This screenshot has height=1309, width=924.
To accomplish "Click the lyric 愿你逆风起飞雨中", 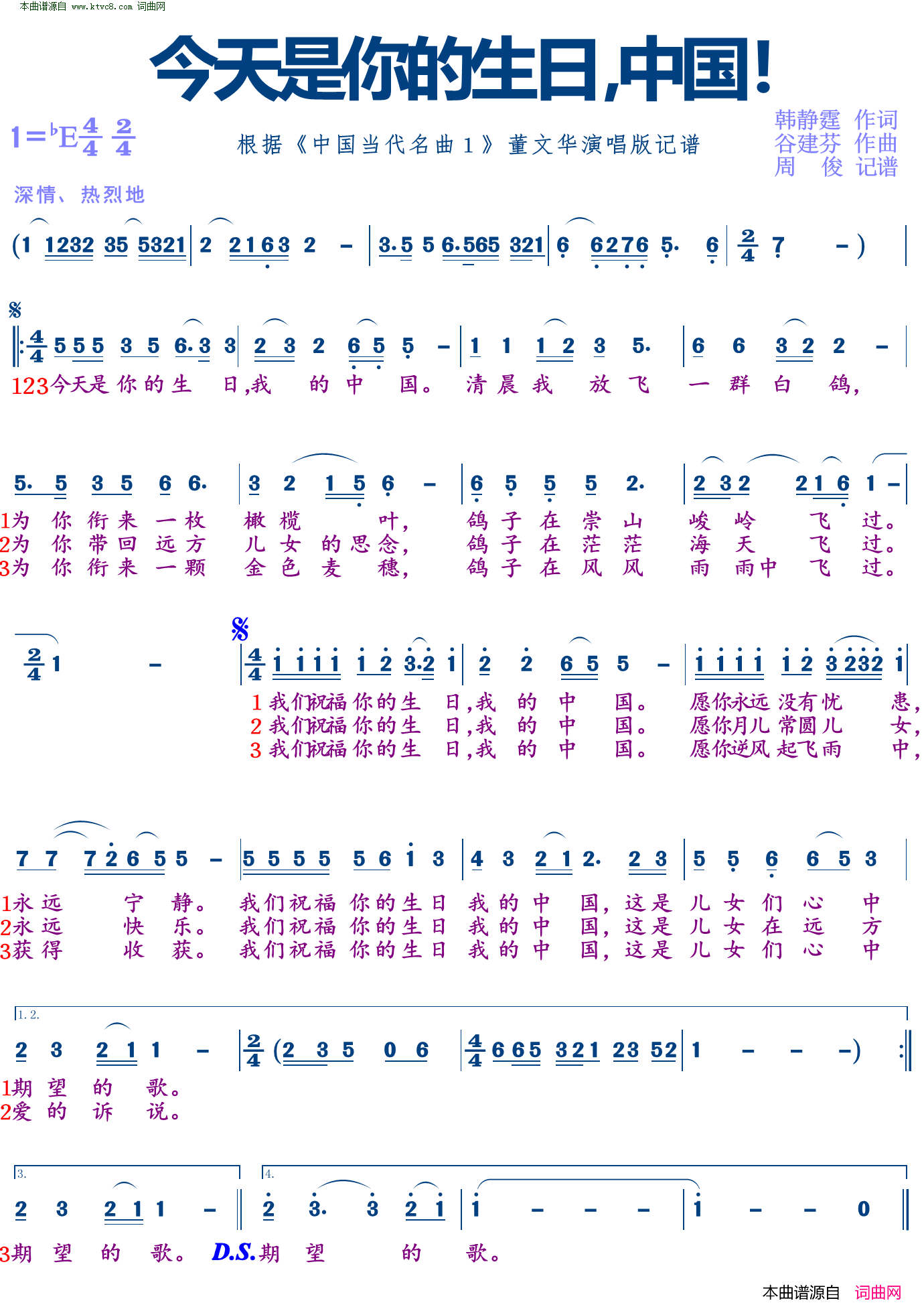I will pyautogui.click(x=805, y=749).
